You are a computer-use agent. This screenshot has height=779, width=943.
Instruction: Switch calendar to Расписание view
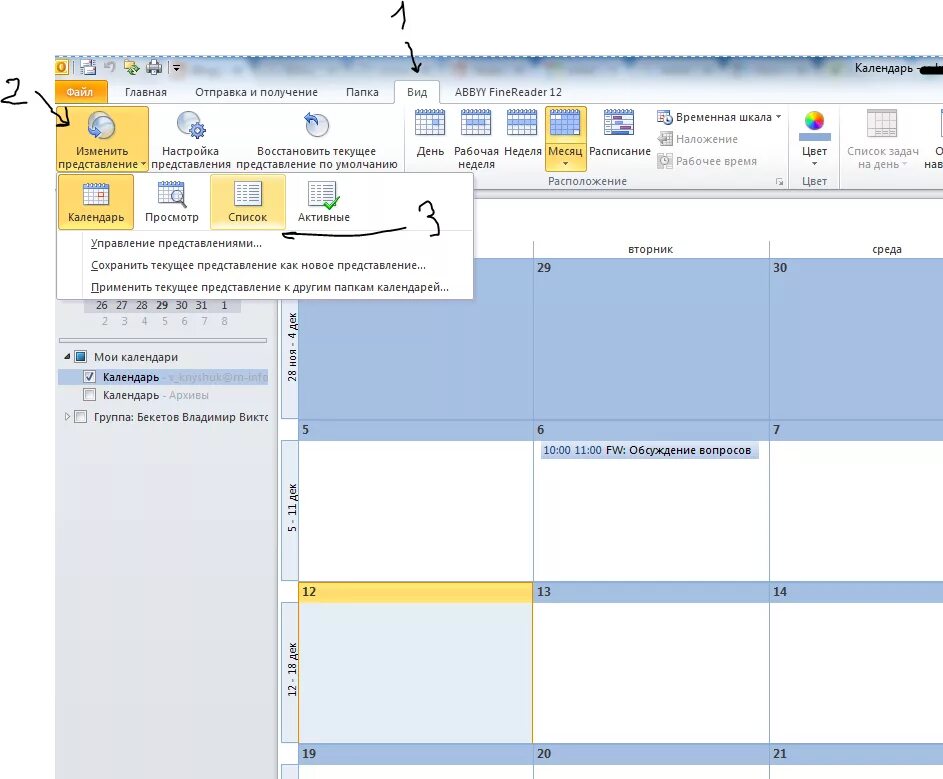click(619, 132)
